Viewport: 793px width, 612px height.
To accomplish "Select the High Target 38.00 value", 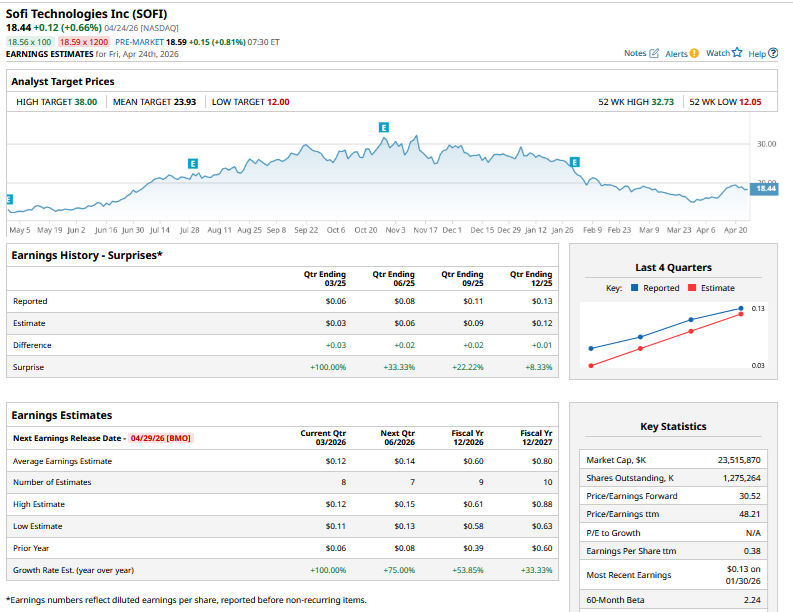I will 85,102.
